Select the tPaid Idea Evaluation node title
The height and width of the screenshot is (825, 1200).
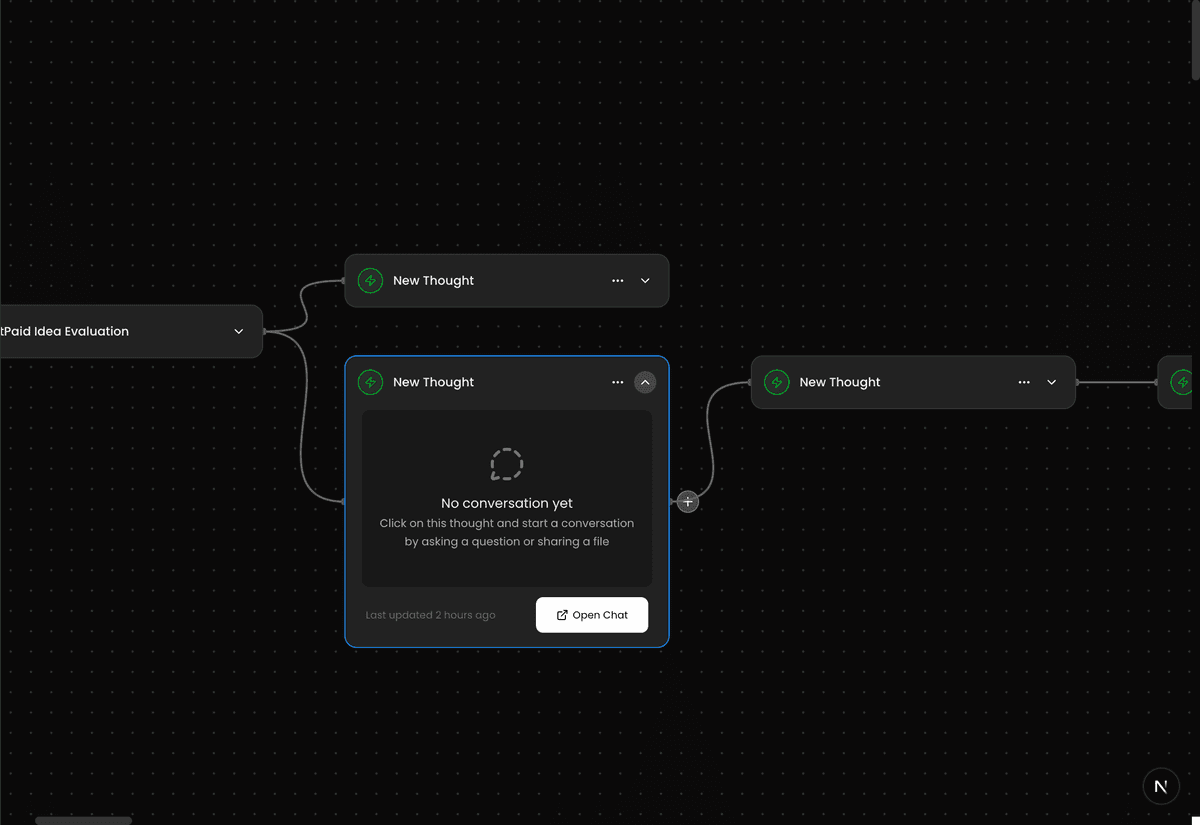coord(65,331)
